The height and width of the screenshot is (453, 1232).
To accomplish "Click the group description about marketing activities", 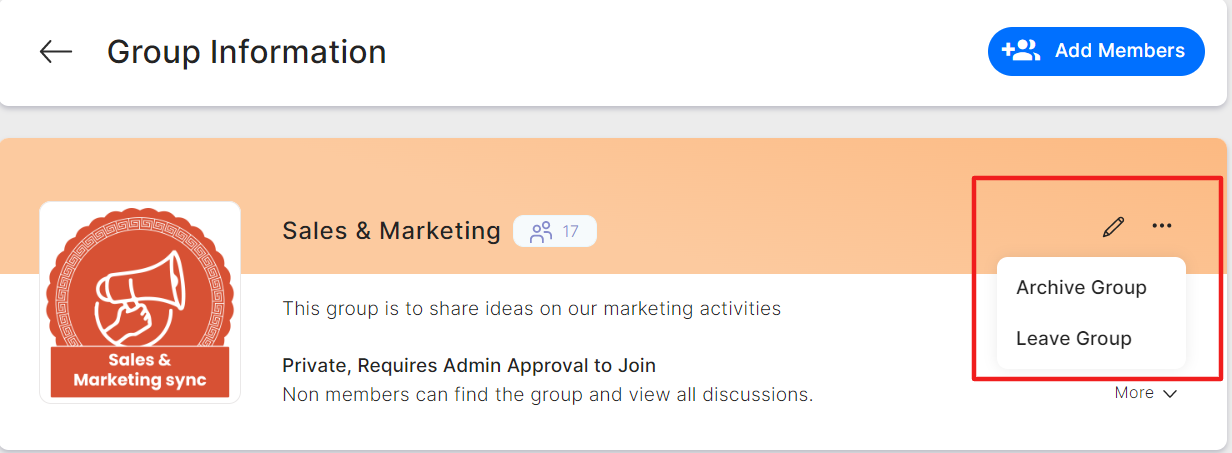I will tap(531, 309).
